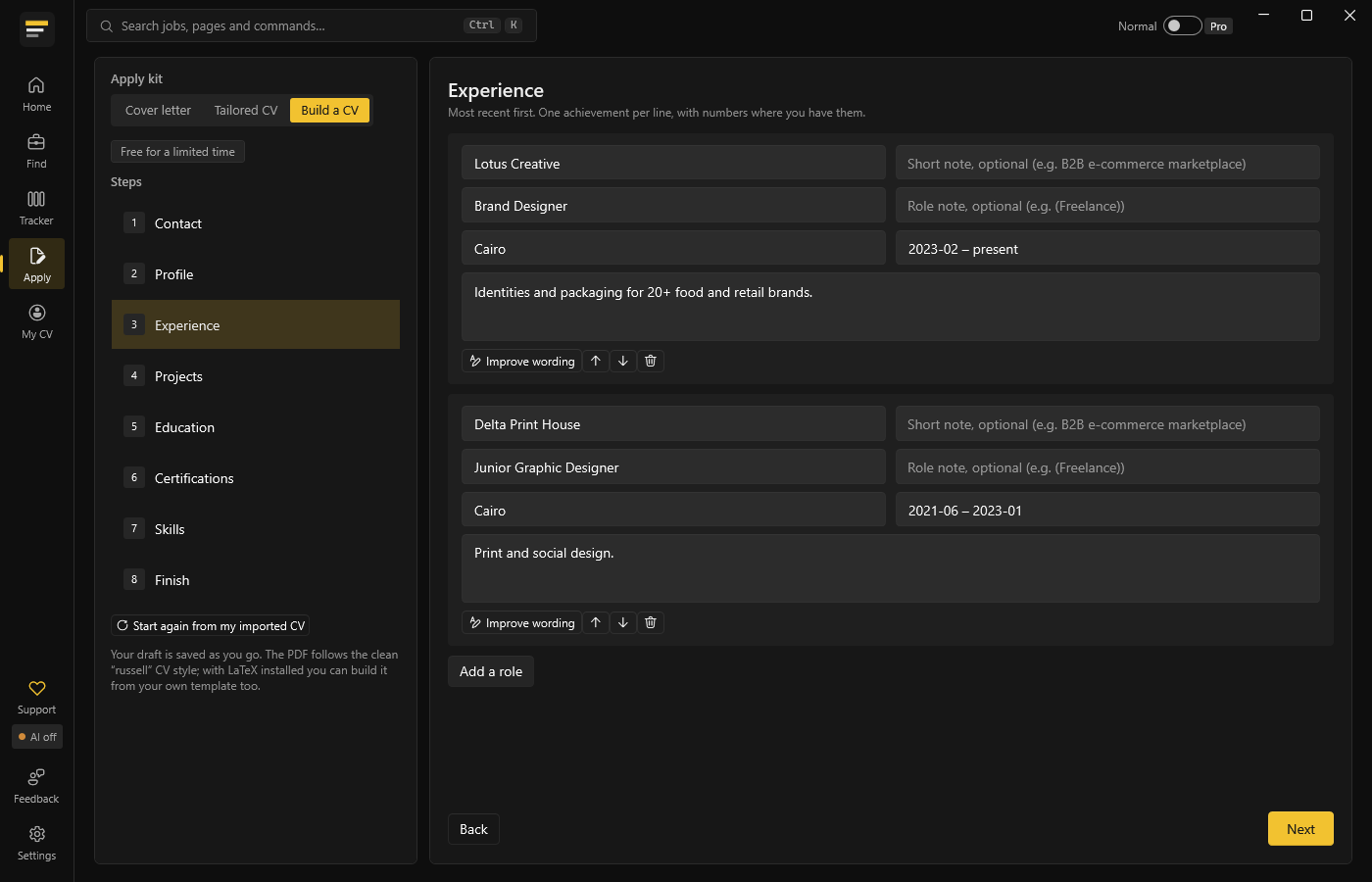This screenshot has height=882, width=1372.
Task: Move Delta Print House role up
Action: 596,622
